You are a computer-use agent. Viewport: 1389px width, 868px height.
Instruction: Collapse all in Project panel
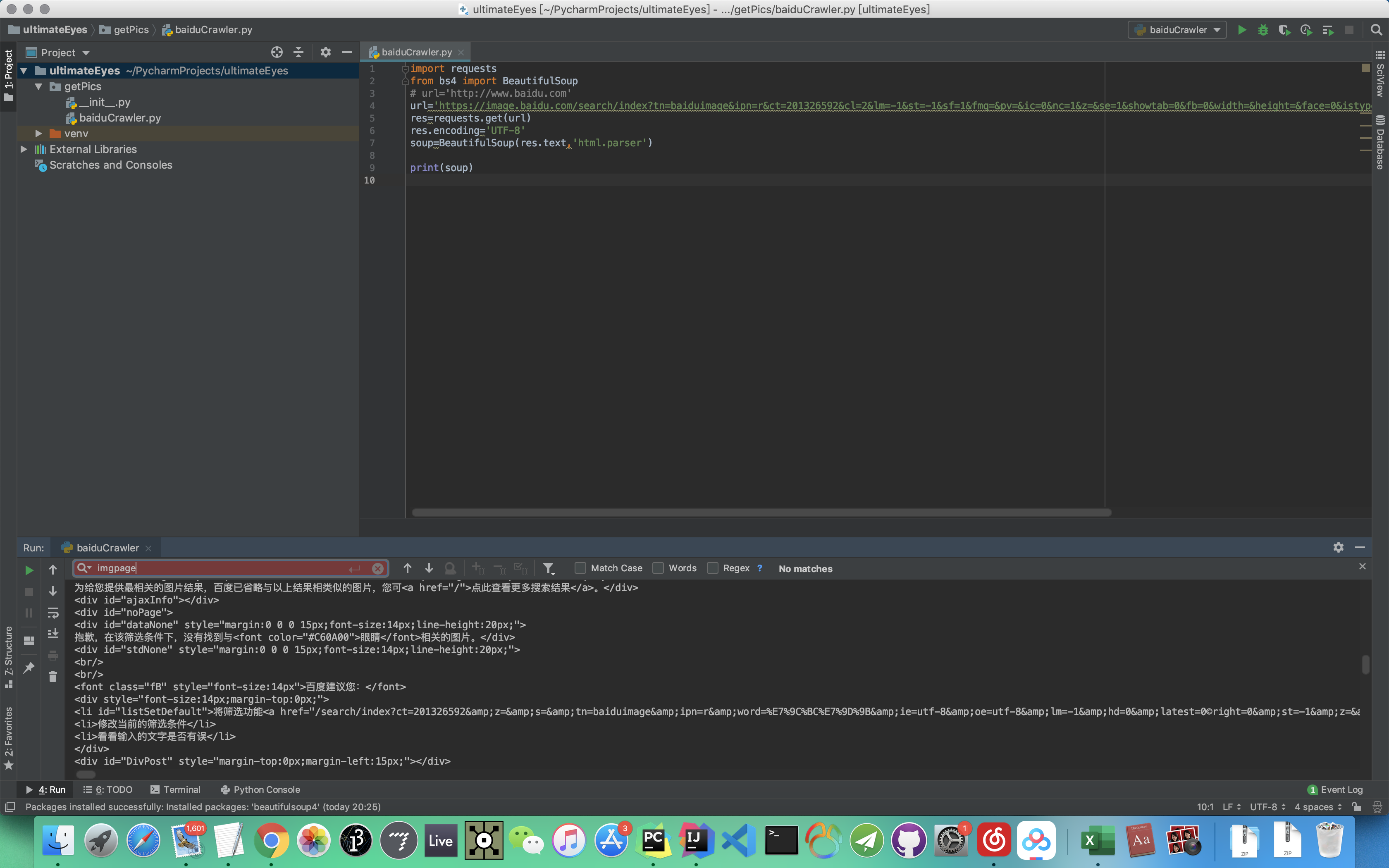298,52
